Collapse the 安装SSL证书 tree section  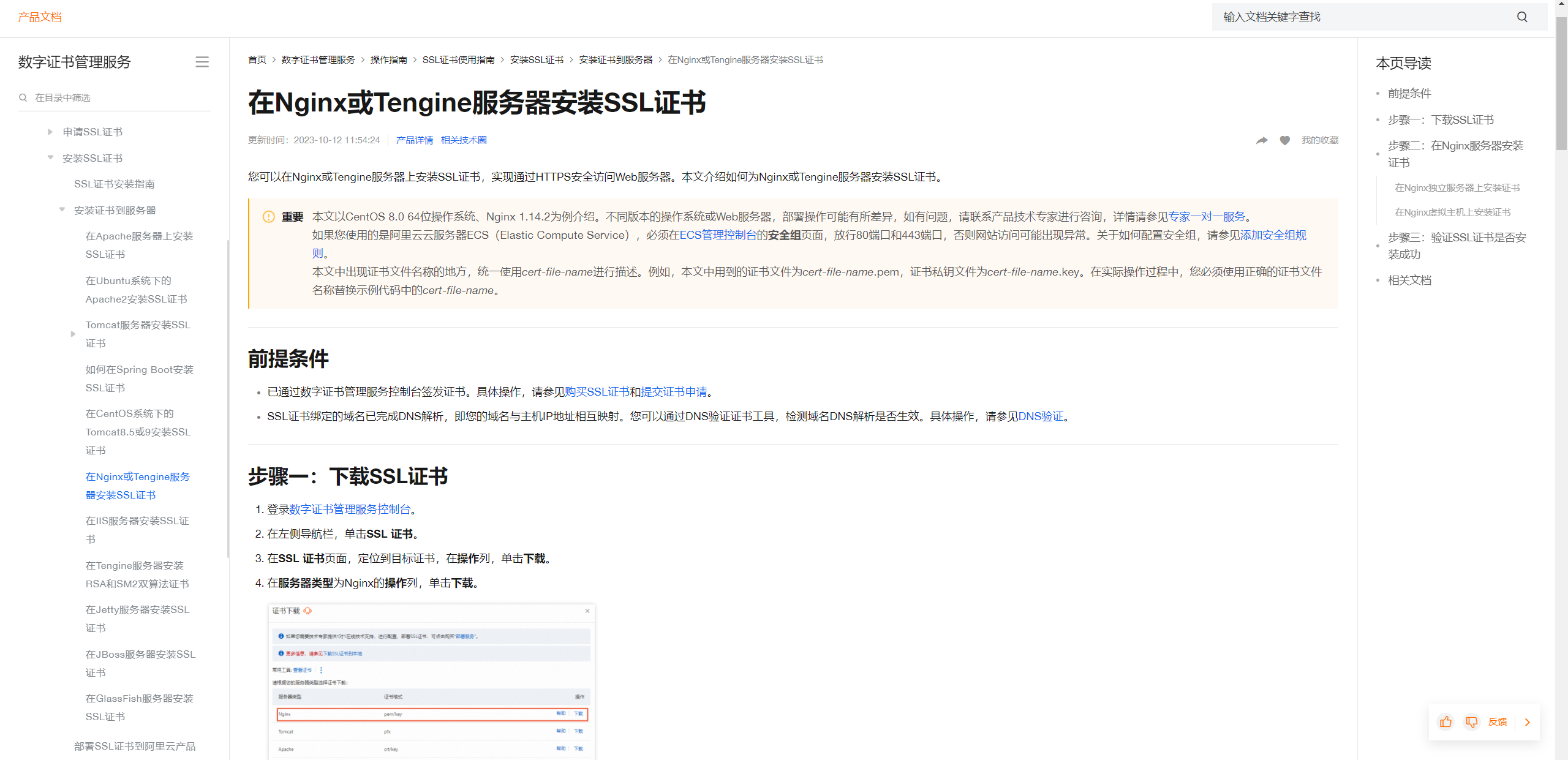[x=50, y=157]
